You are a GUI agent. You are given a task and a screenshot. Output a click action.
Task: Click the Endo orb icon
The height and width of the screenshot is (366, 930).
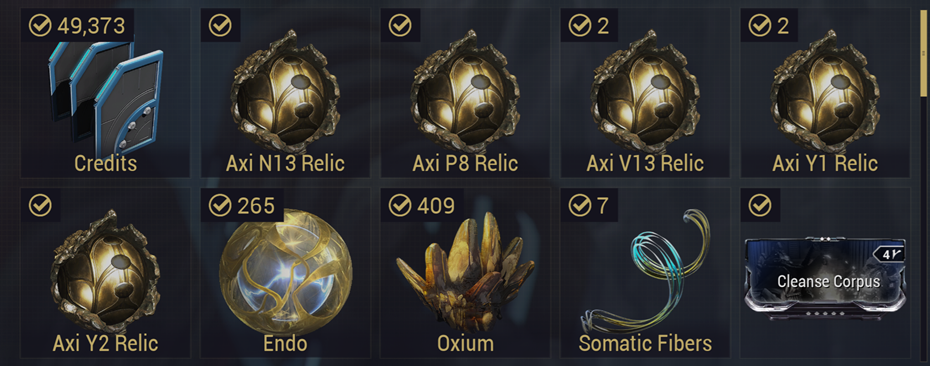(x=286, y=273)
